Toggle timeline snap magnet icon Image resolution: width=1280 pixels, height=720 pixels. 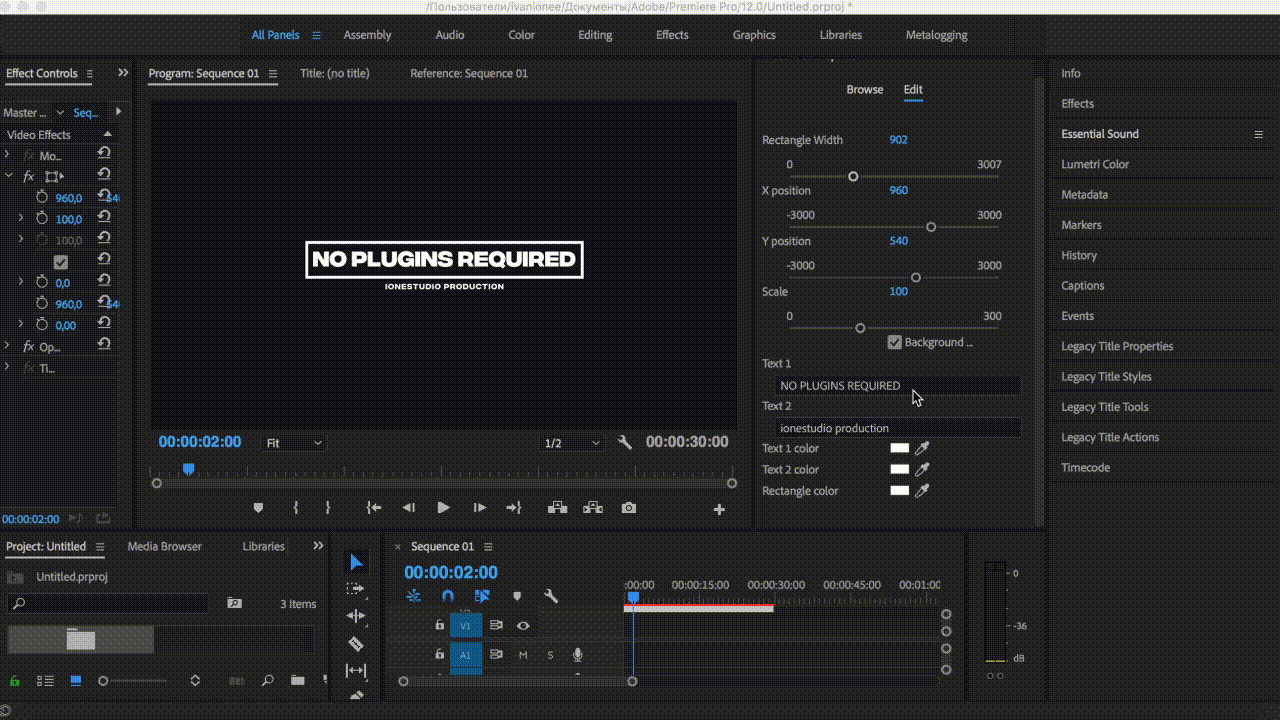[448, 596]
